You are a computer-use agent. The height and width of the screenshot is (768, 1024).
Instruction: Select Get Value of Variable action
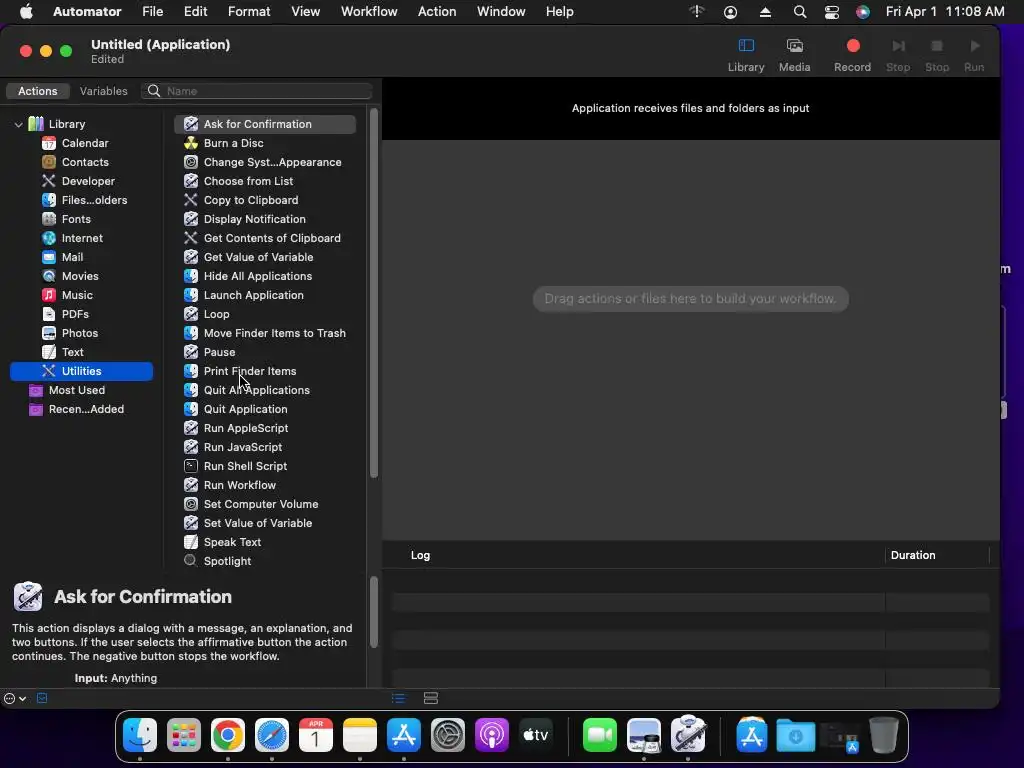click(x=265, y=257)
